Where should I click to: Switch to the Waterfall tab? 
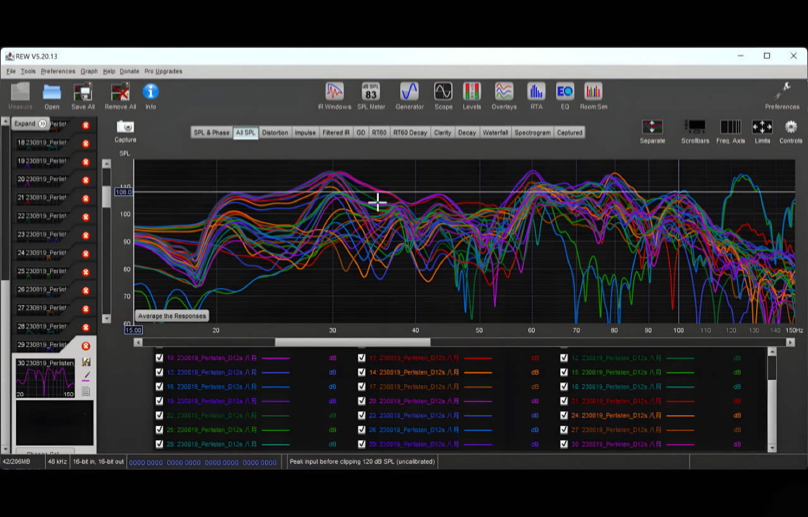[495, 132]
